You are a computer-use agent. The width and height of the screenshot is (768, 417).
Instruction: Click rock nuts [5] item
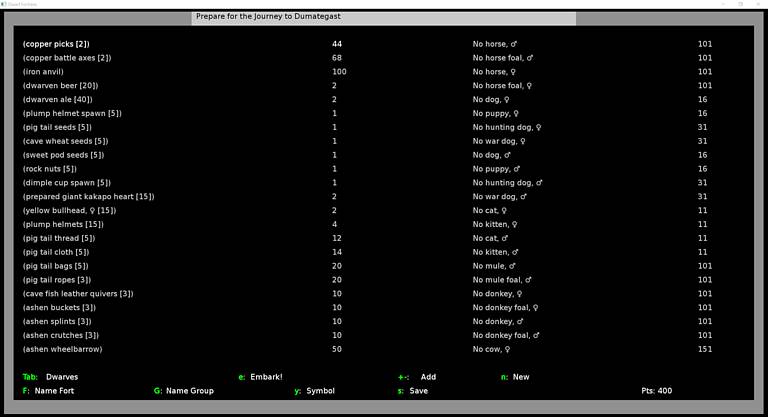[x=49, y=169]
